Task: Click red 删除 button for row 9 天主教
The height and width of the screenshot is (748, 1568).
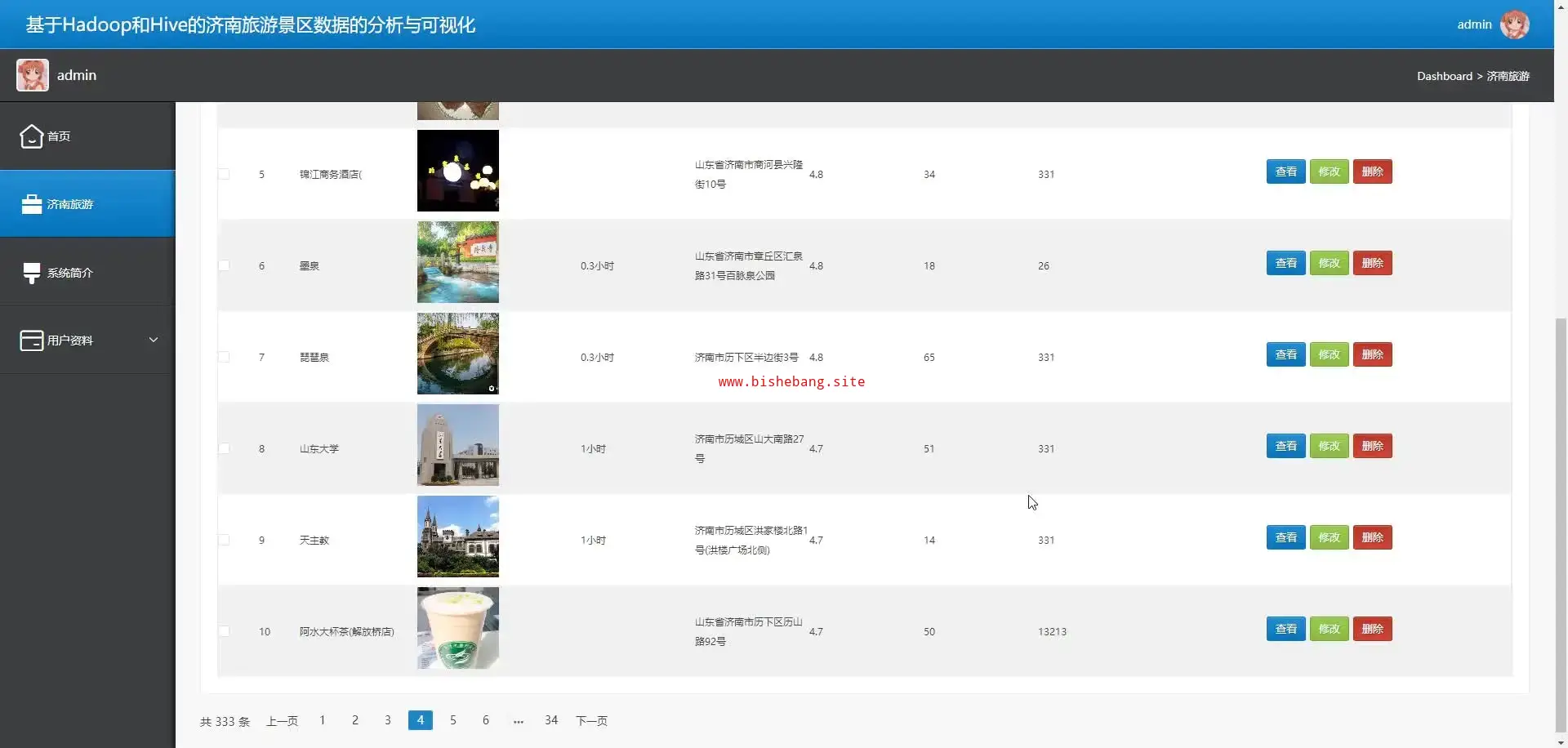Action: click(1372, 538)
